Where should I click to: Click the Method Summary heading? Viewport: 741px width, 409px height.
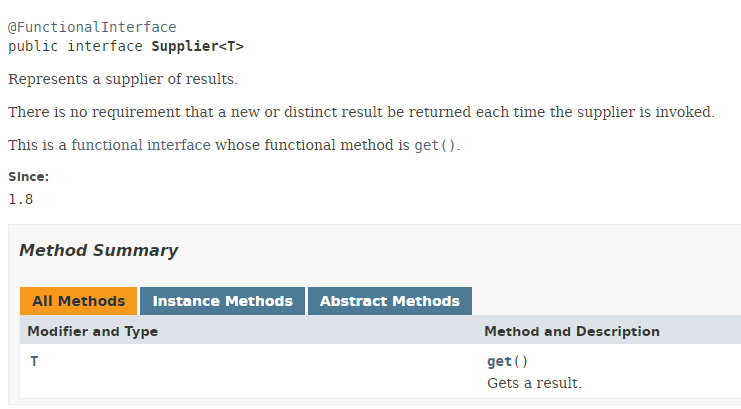[98, 251]
